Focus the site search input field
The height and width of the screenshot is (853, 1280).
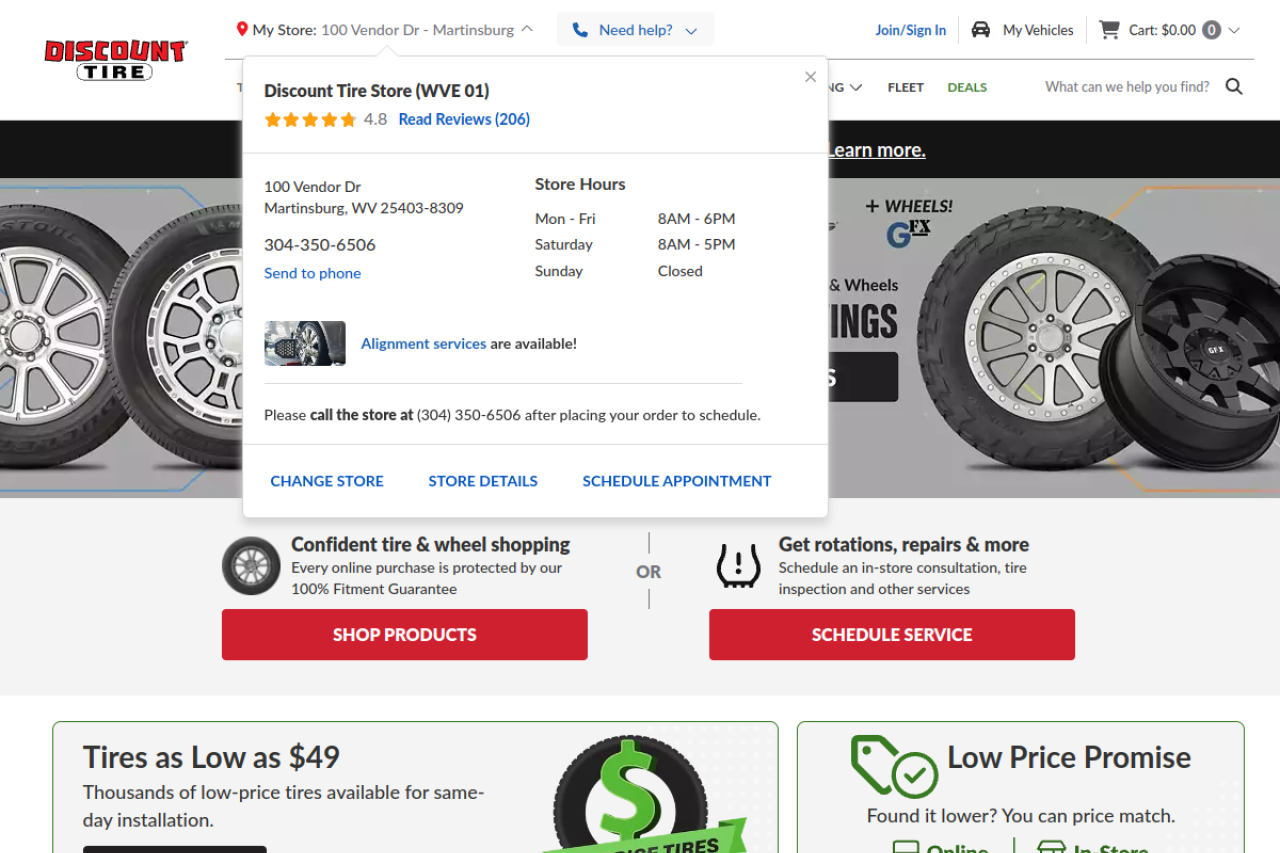click(x=1127, y=87)
